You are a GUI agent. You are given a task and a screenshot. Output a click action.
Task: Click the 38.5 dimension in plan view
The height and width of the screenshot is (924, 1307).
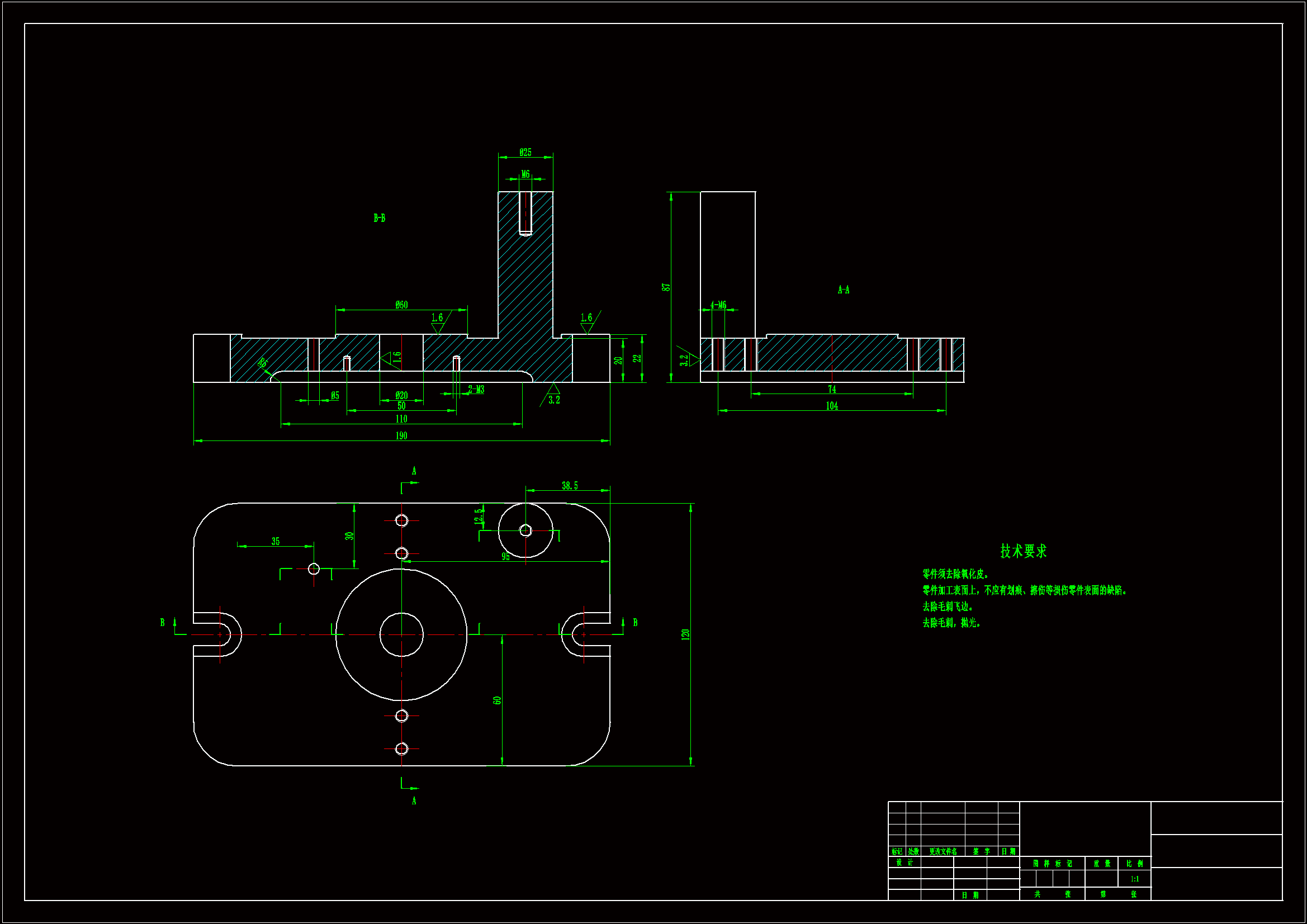coord(569,486)
